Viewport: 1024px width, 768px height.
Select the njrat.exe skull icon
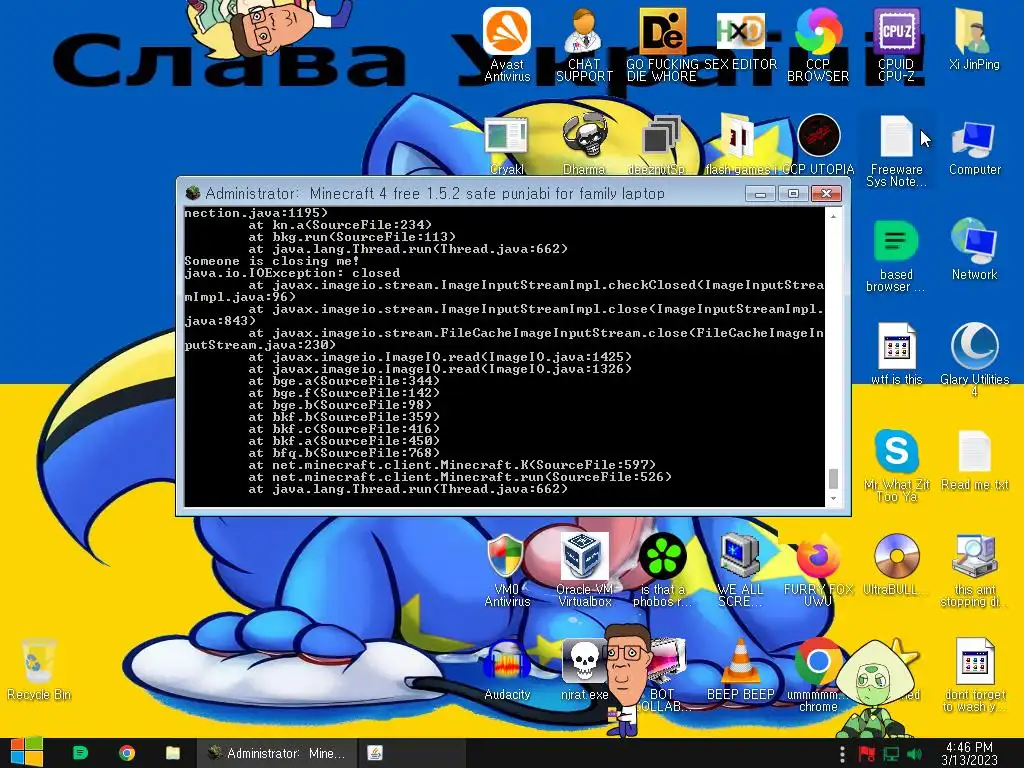click(x=584, y=670)
